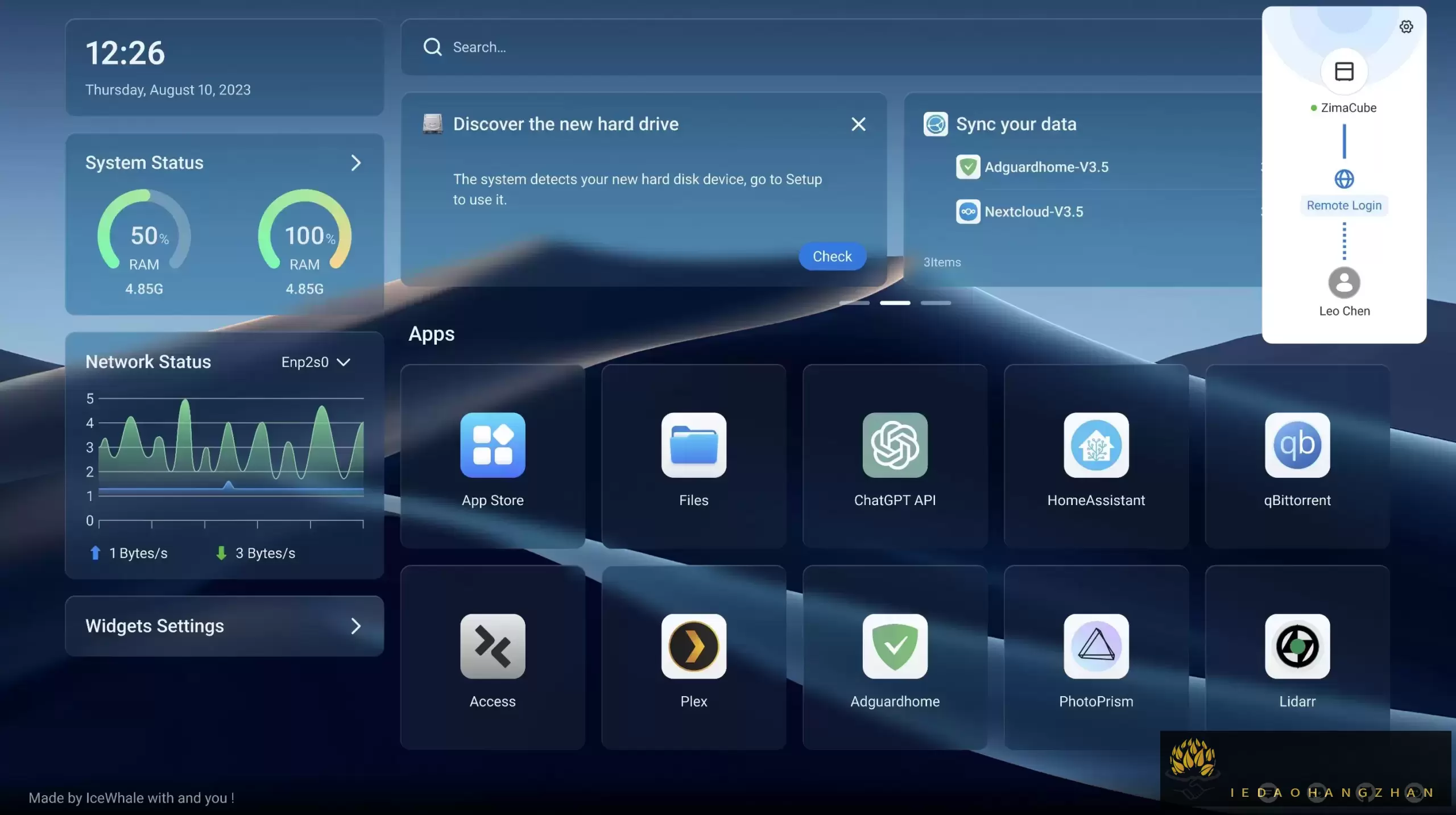Image resolution: width=1456 pixels, height=815 pixels.
Task: Click the Remote Login globe icon
Action: [1344, 179]
